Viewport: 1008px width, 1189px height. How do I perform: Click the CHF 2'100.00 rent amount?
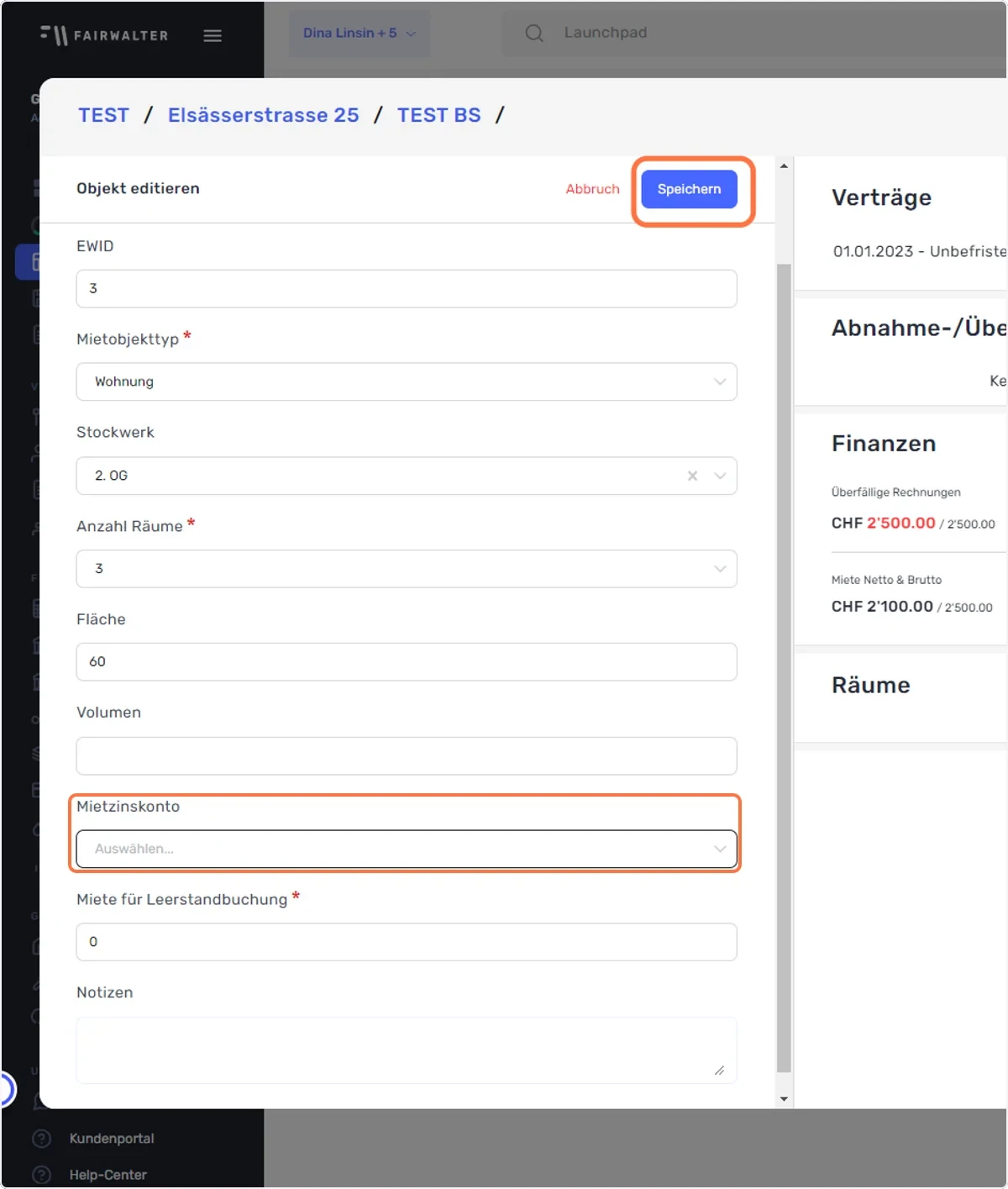coord(882,607)
